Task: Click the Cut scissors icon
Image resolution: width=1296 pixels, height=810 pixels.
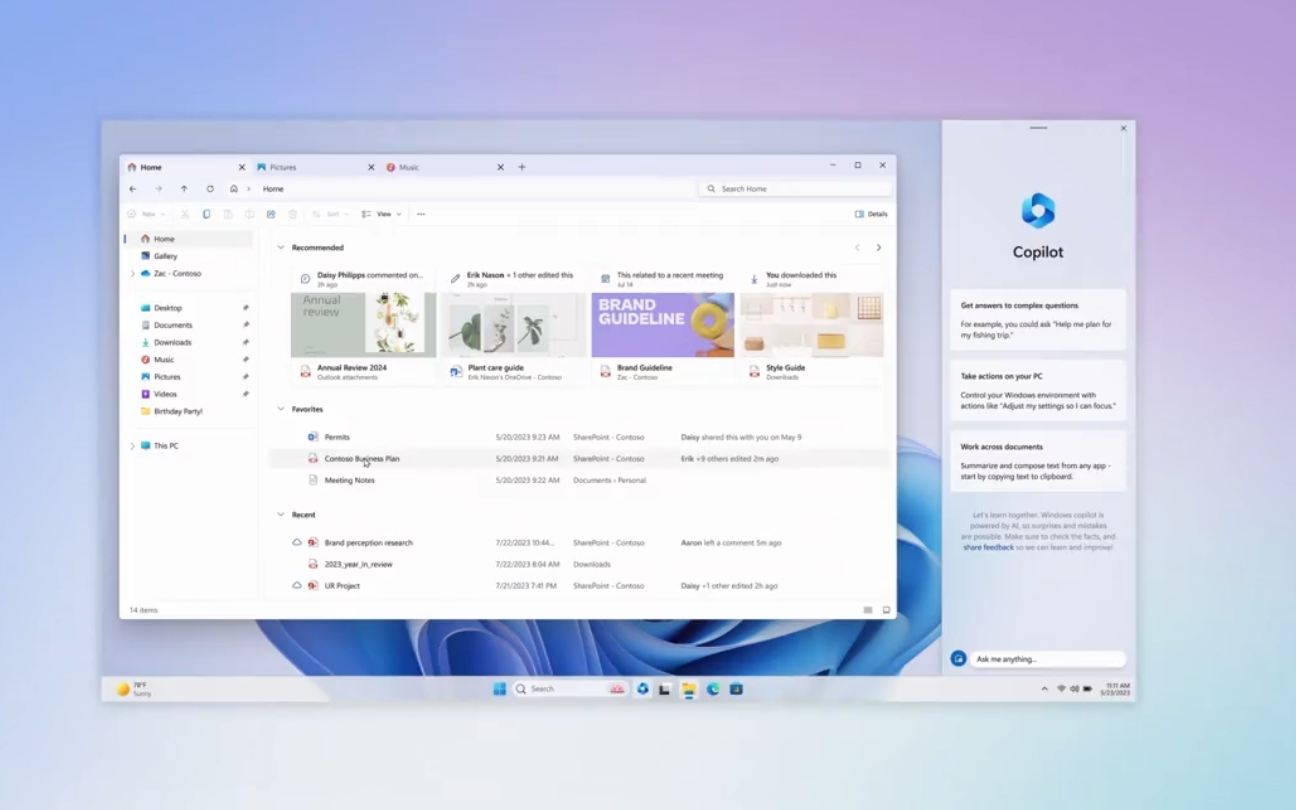Action: click(x=185, y=214)
